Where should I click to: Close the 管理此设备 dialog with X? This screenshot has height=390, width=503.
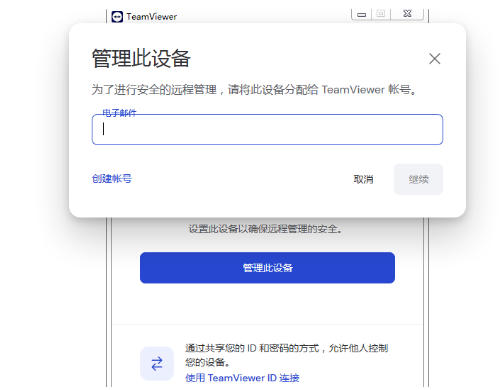434,59
